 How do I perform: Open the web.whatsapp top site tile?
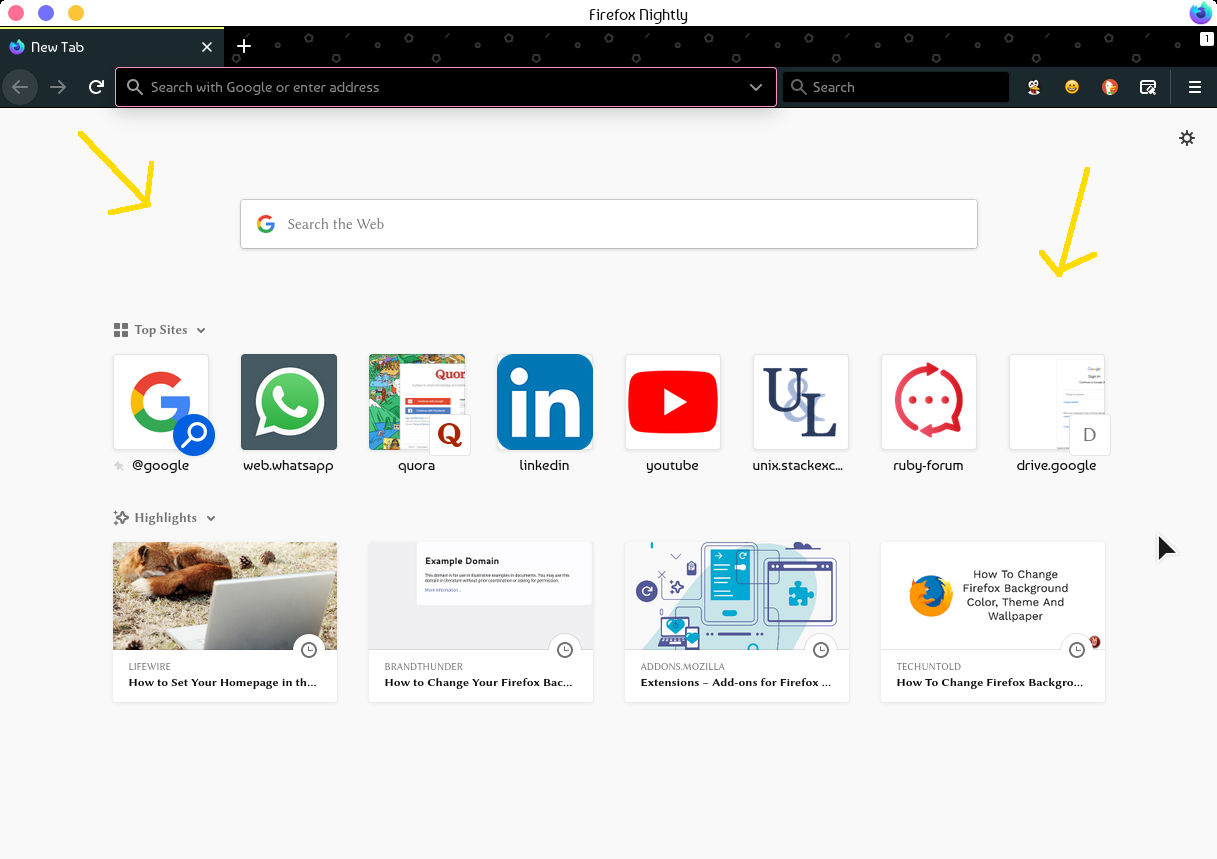289,402
